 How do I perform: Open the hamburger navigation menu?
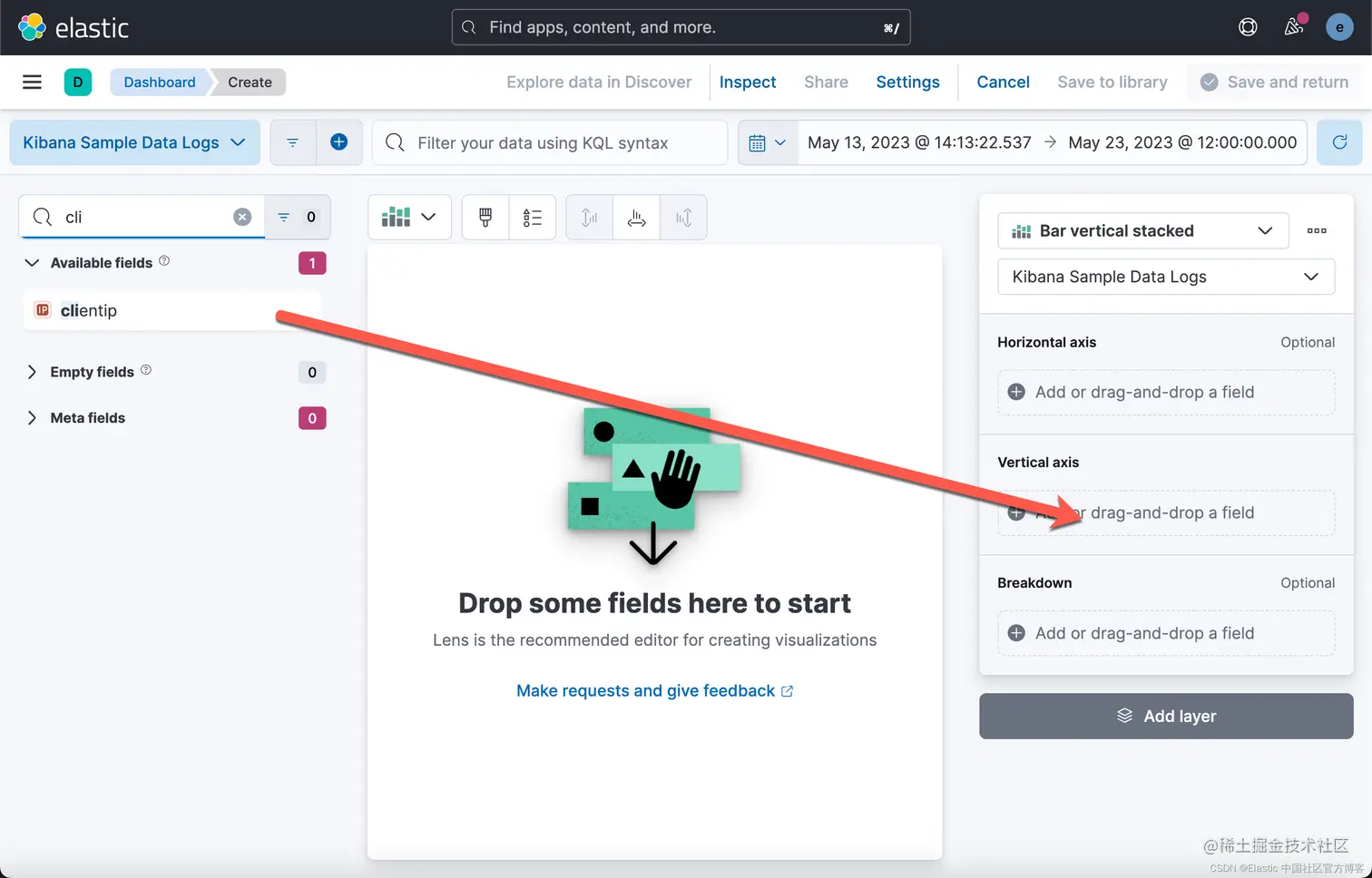tap(32, 82)
